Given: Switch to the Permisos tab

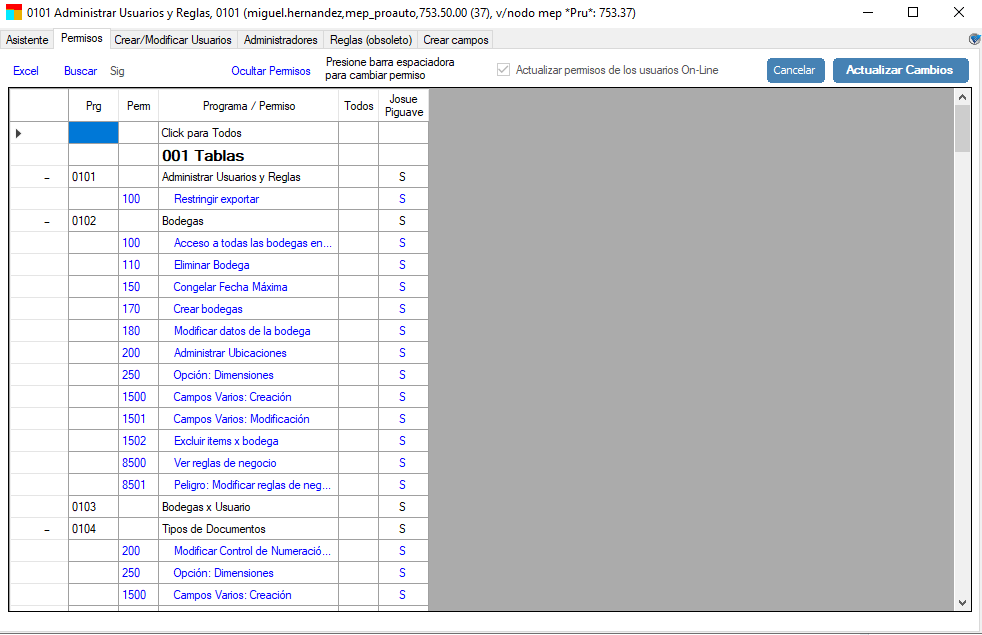Looking at the screenshot, I should [81, 38].
